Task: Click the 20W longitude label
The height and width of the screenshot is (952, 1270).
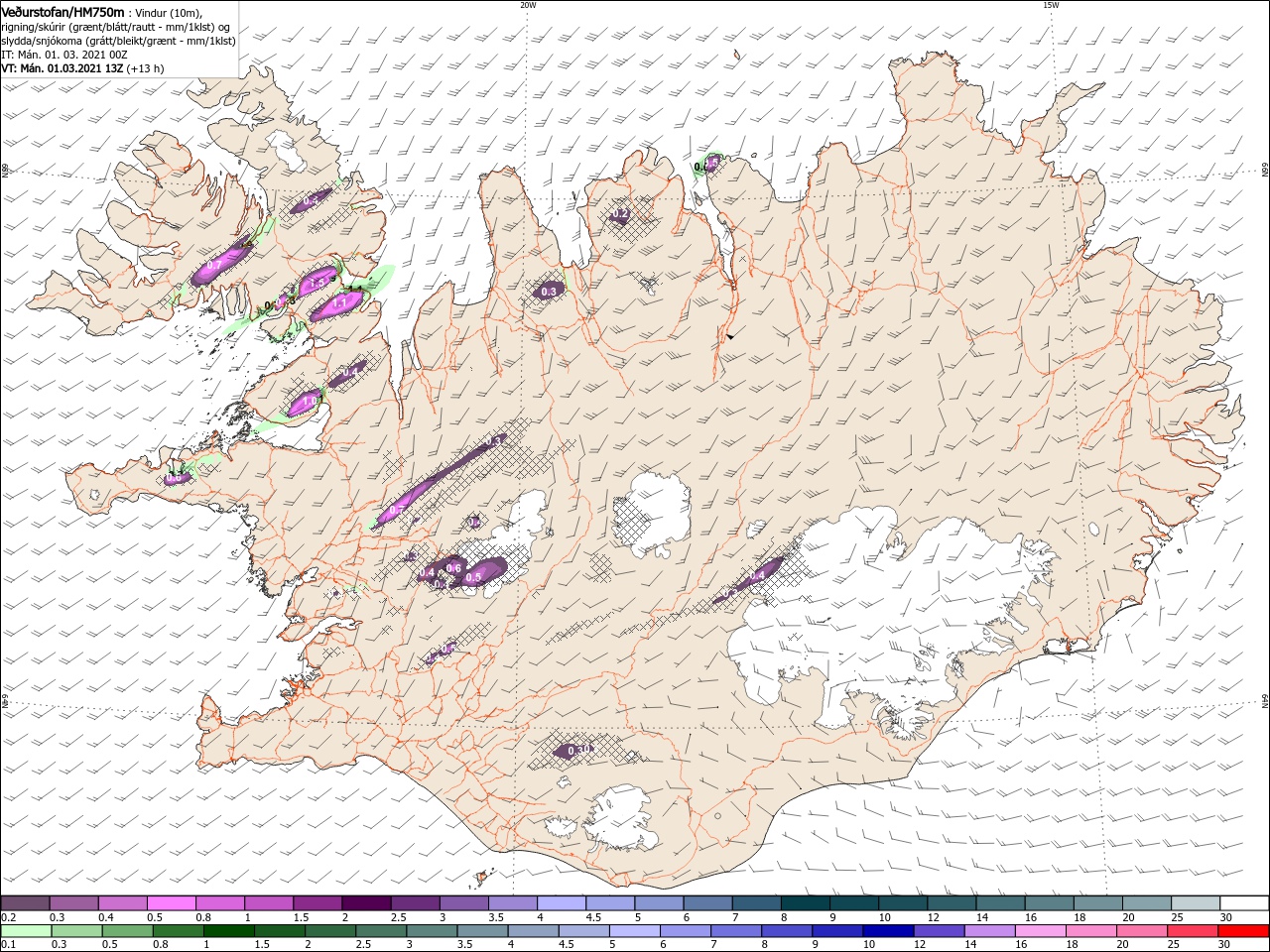Action: pyautogui.click(x=528, y=5)
